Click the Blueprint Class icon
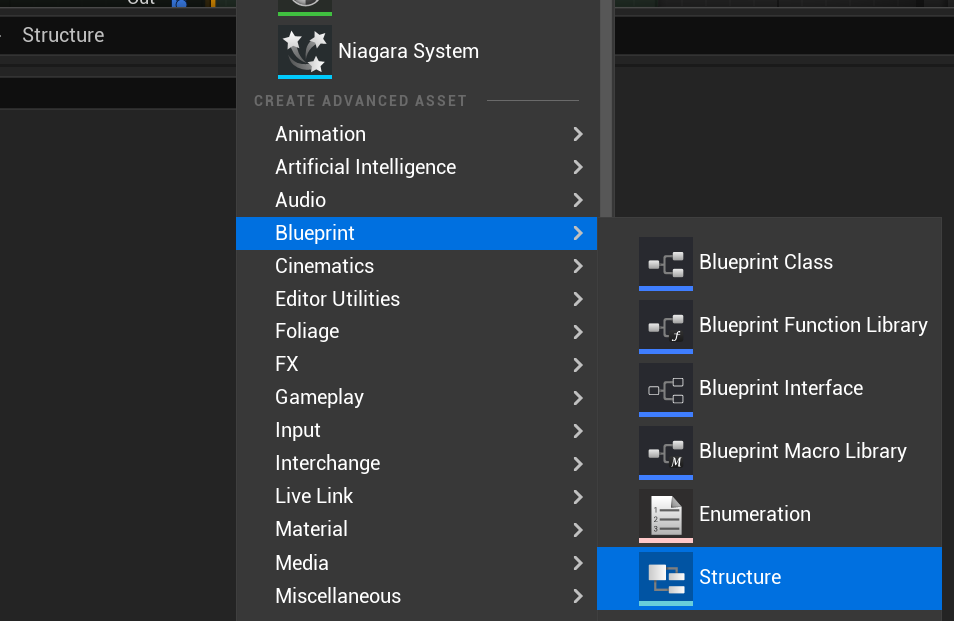Viewport: 954px width, 621px height. (666, 264)
